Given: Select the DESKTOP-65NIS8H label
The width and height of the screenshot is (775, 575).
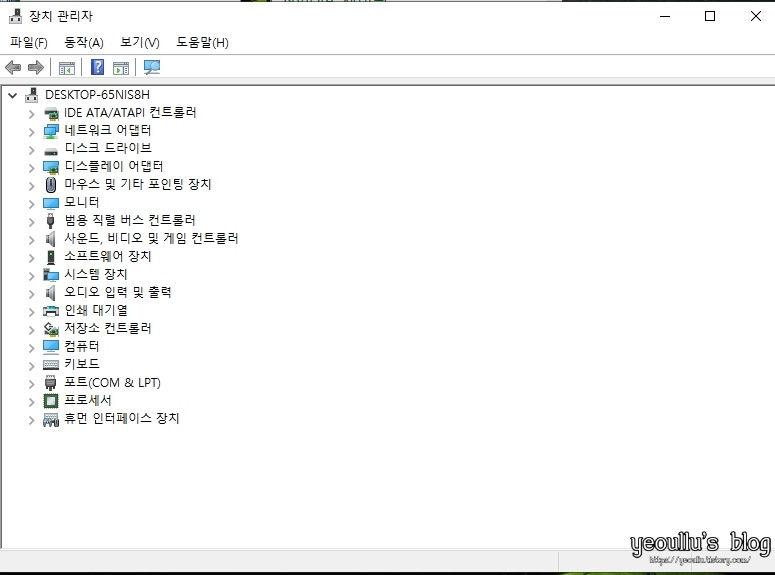Looking at the screenshot, I should pos(97,94).
